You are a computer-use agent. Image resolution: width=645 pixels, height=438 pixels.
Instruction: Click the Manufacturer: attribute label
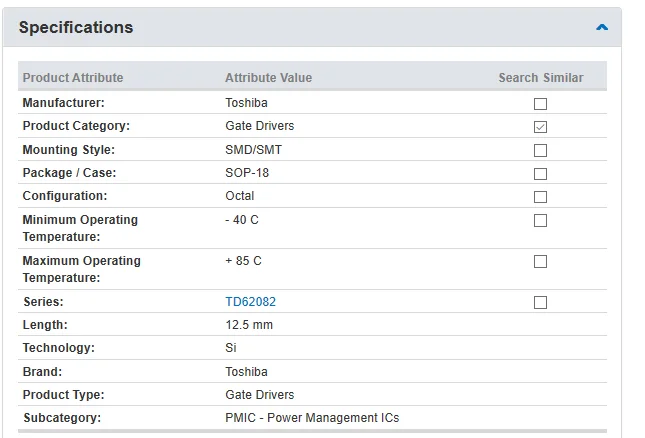point(63,102)
